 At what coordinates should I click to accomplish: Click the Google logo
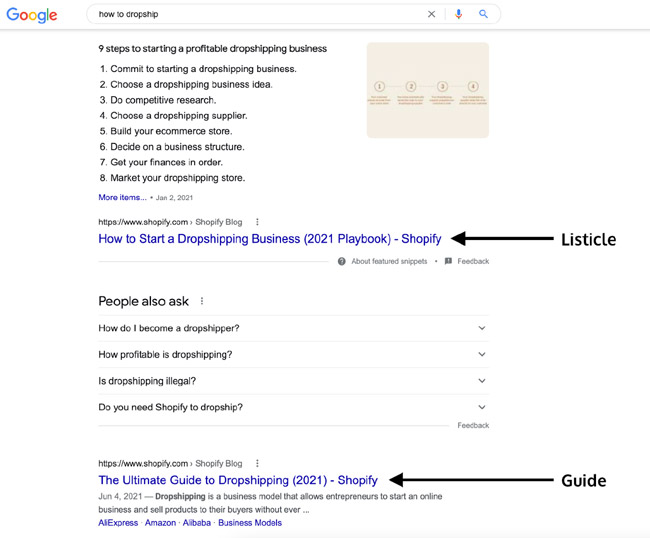(x=32, y=15)
